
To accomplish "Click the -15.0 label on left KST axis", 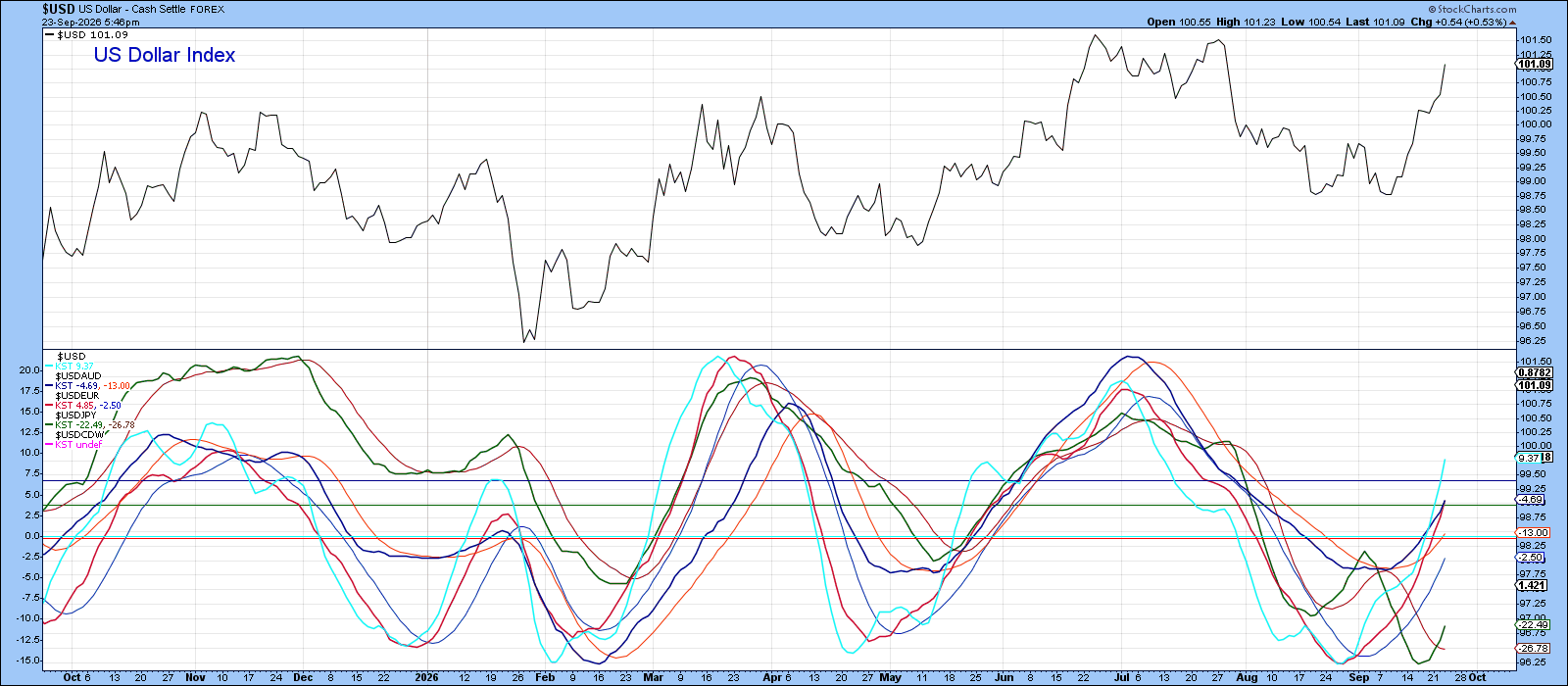I will [x=26, y=660].
